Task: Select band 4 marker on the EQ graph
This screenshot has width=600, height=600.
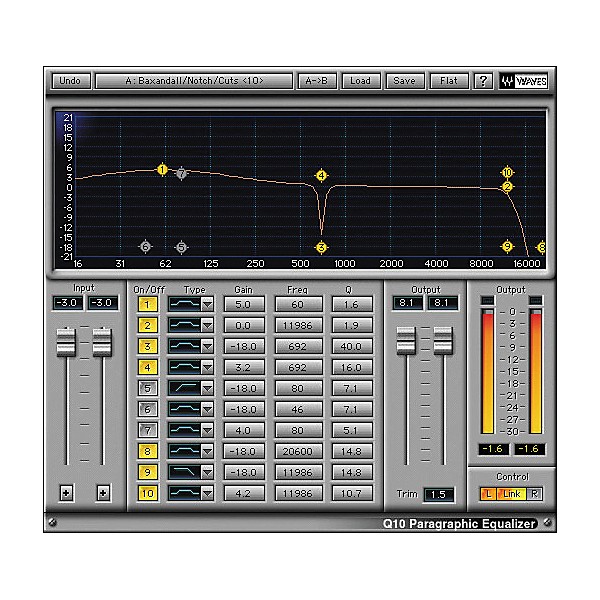Action: point(321,175)
